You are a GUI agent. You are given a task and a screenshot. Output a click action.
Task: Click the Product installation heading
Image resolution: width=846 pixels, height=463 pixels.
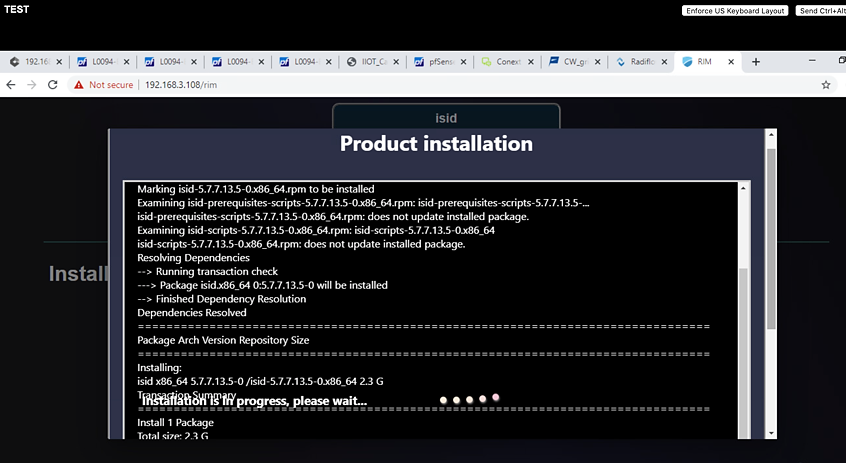436,144
